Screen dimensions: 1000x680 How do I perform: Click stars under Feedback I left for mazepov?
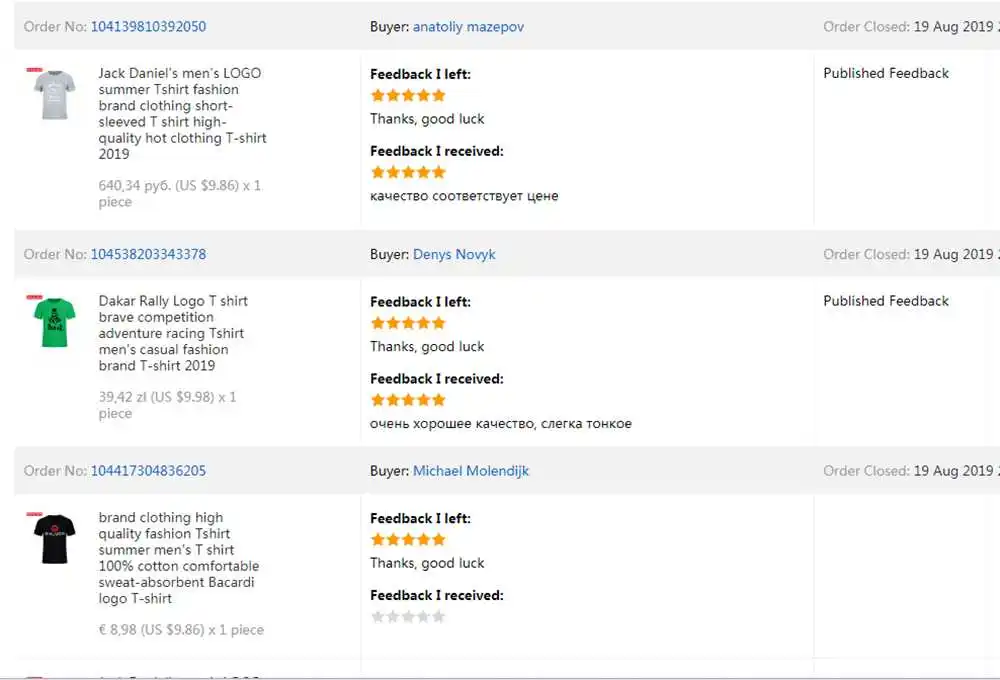pyautogui.click(x=408, y=96)
